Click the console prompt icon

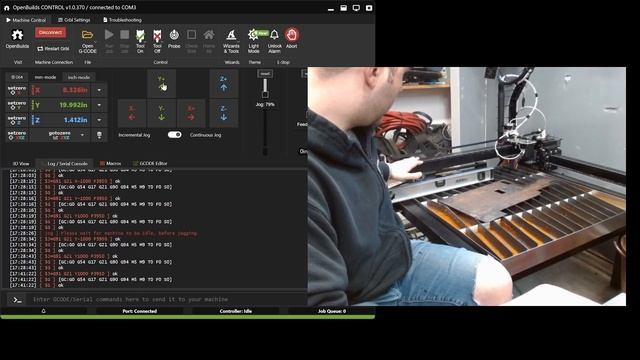(x=17, y=300)
